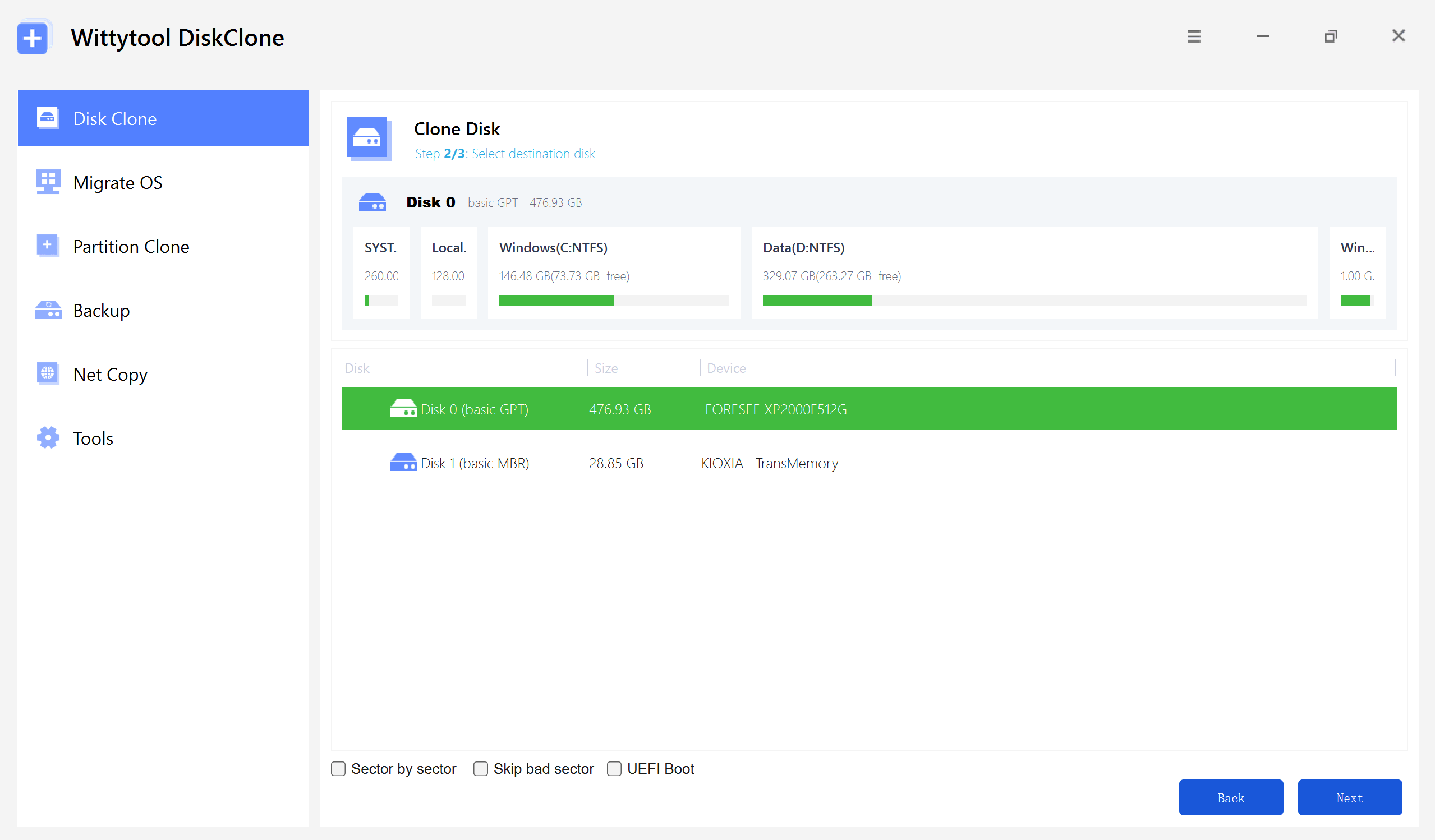Click the Tools gear icon
This screenshot has height=840, width=1435.
(x=48, y=437)
